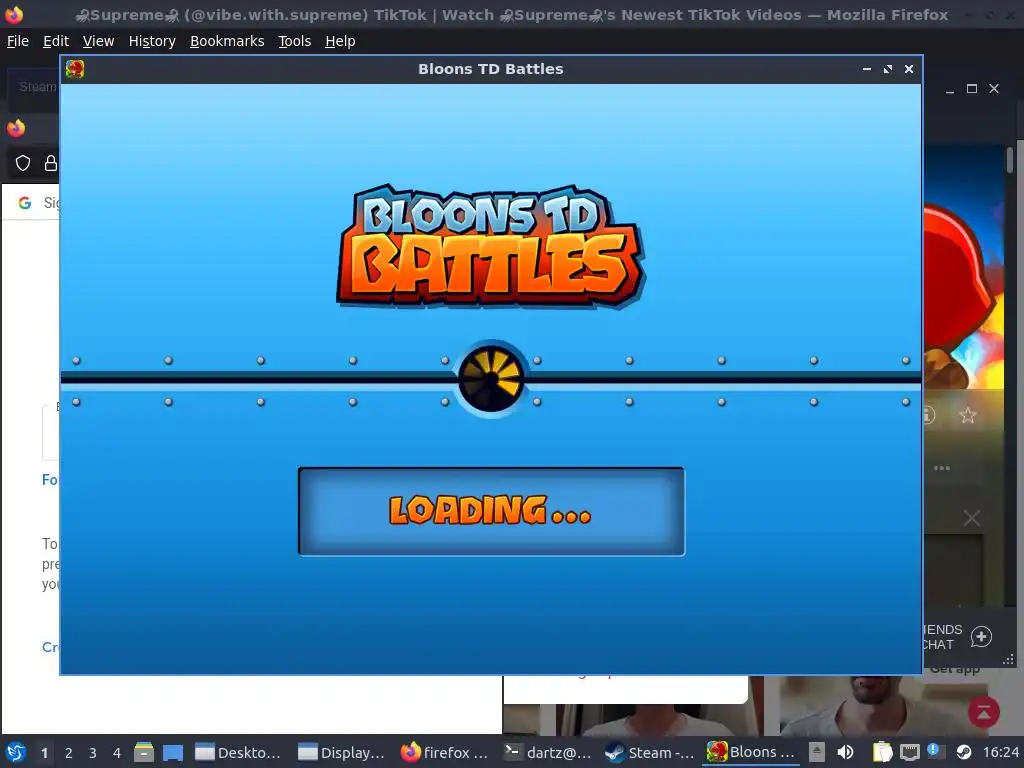This screenshot has width=1024, height=768.
Task: Open the Edit menu in Firefox
Action: [56, 41]
